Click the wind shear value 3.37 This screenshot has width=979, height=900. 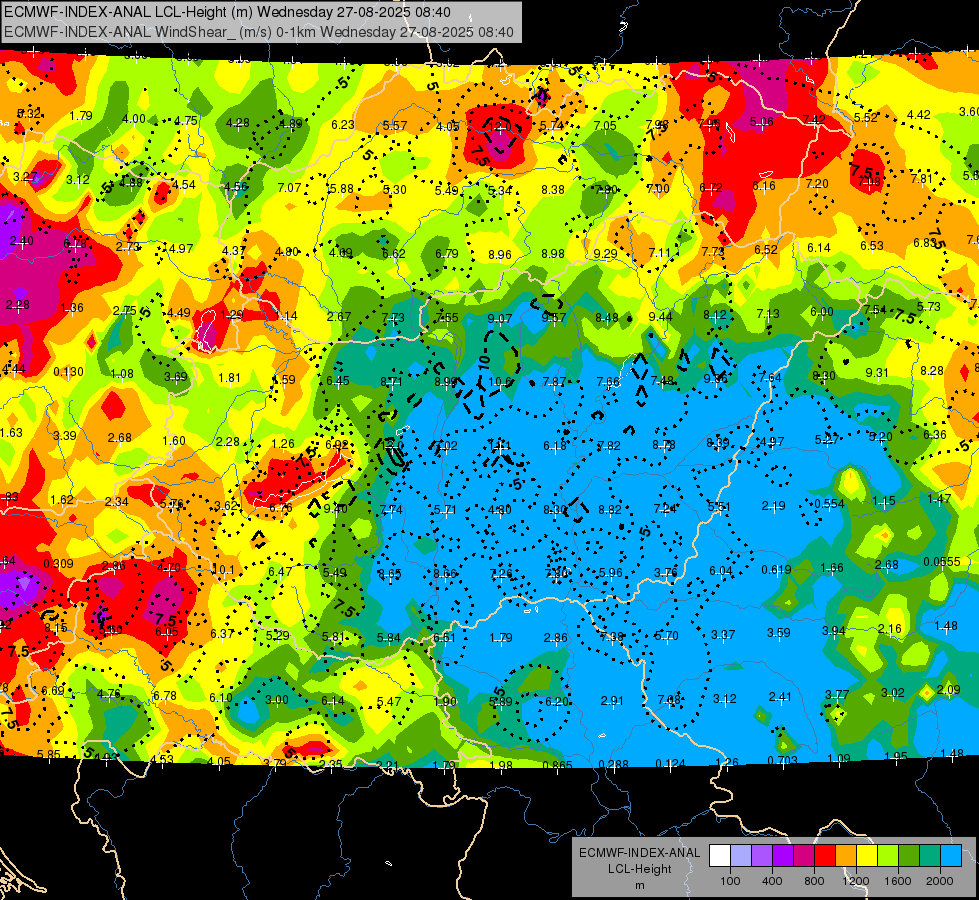pyautogui.click(x=723, y=635)
